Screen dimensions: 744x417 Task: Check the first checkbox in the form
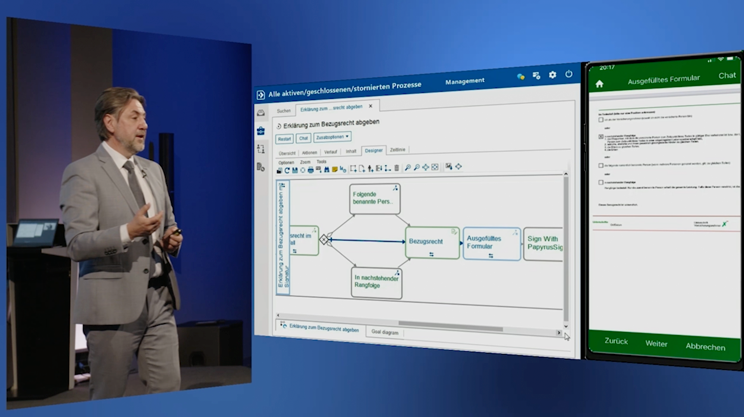[601, 119]
